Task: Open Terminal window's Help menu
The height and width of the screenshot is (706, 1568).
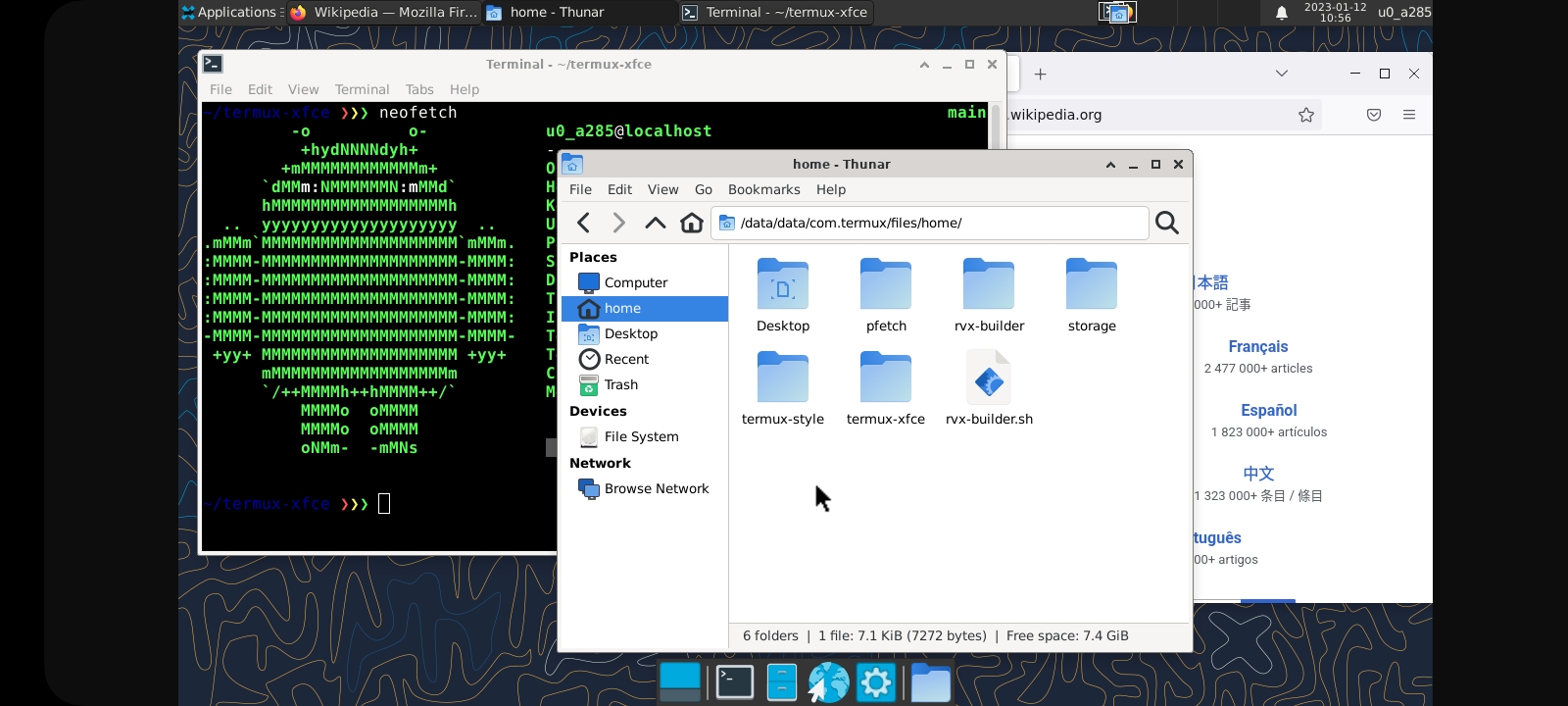Action: click(465, 89)
